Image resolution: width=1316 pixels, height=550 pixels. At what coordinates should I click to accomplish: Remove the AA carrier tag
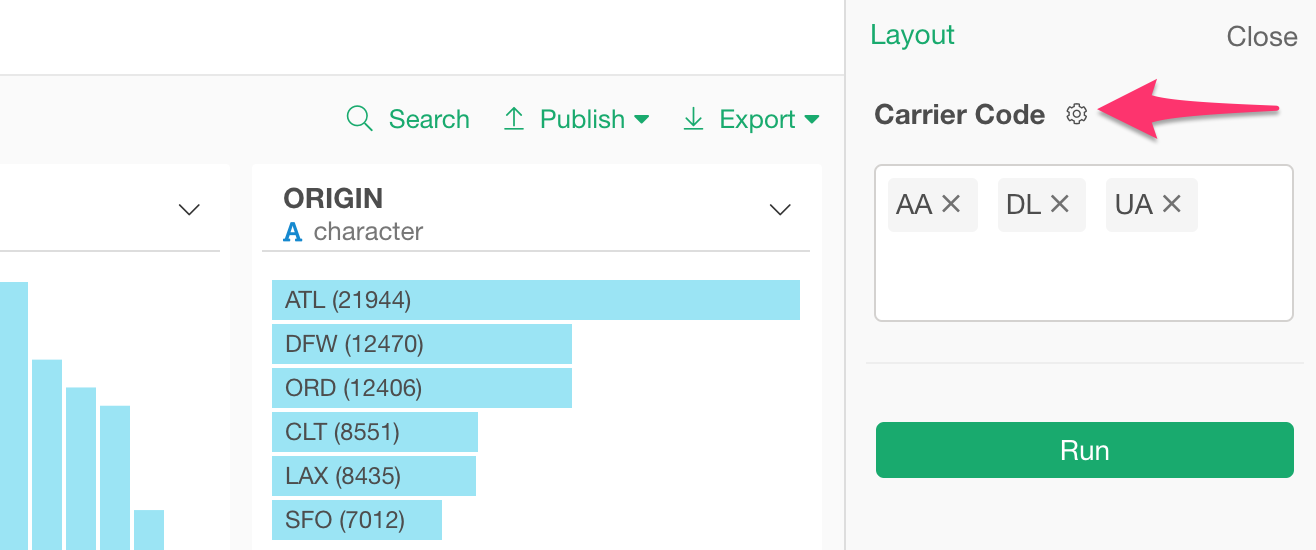coord(951,204)
